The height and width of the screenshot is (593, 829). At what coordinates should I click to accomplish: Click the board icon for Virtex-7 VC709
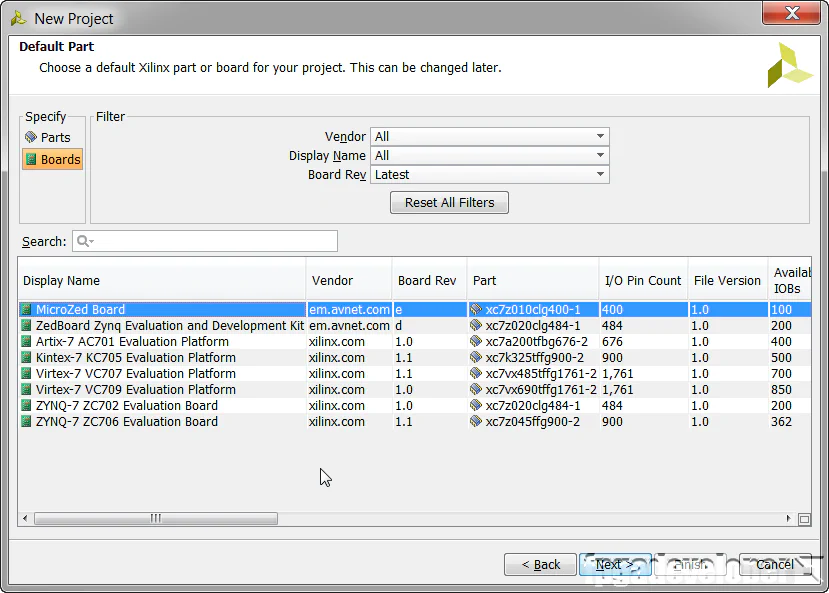coord(27,389)
